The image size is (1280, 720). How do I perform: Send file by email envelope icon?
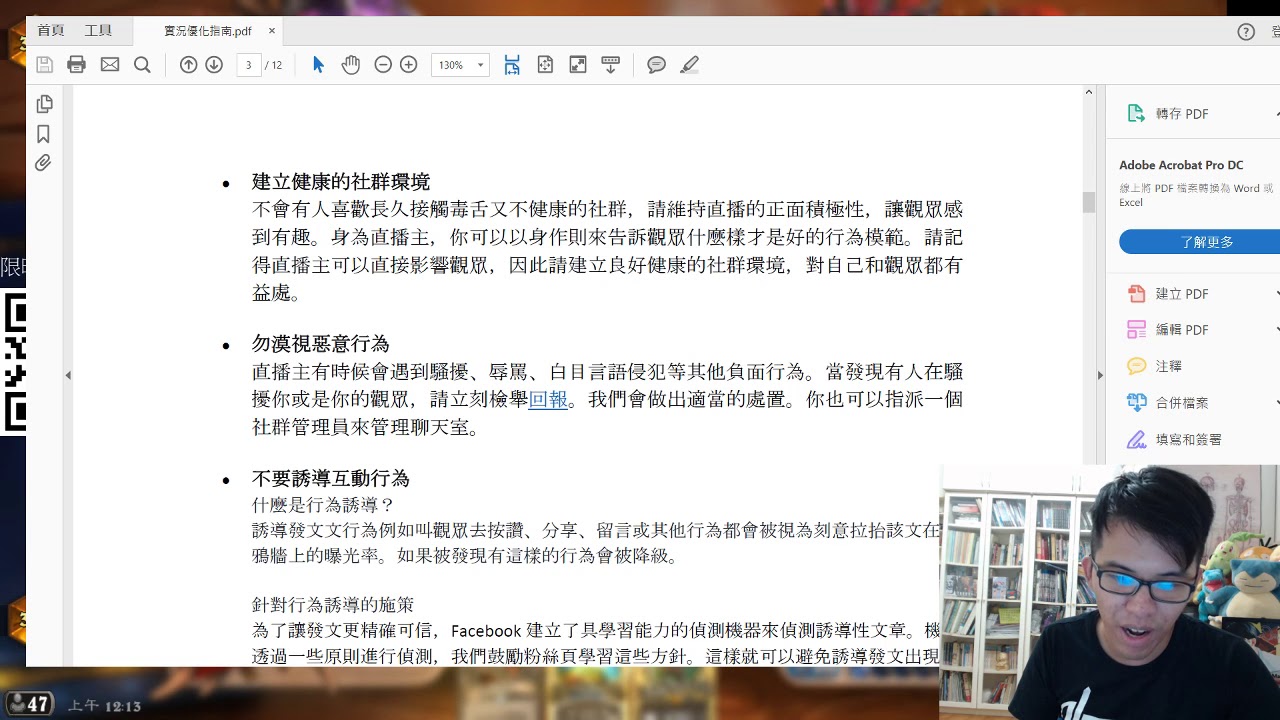tap(110, 65)
